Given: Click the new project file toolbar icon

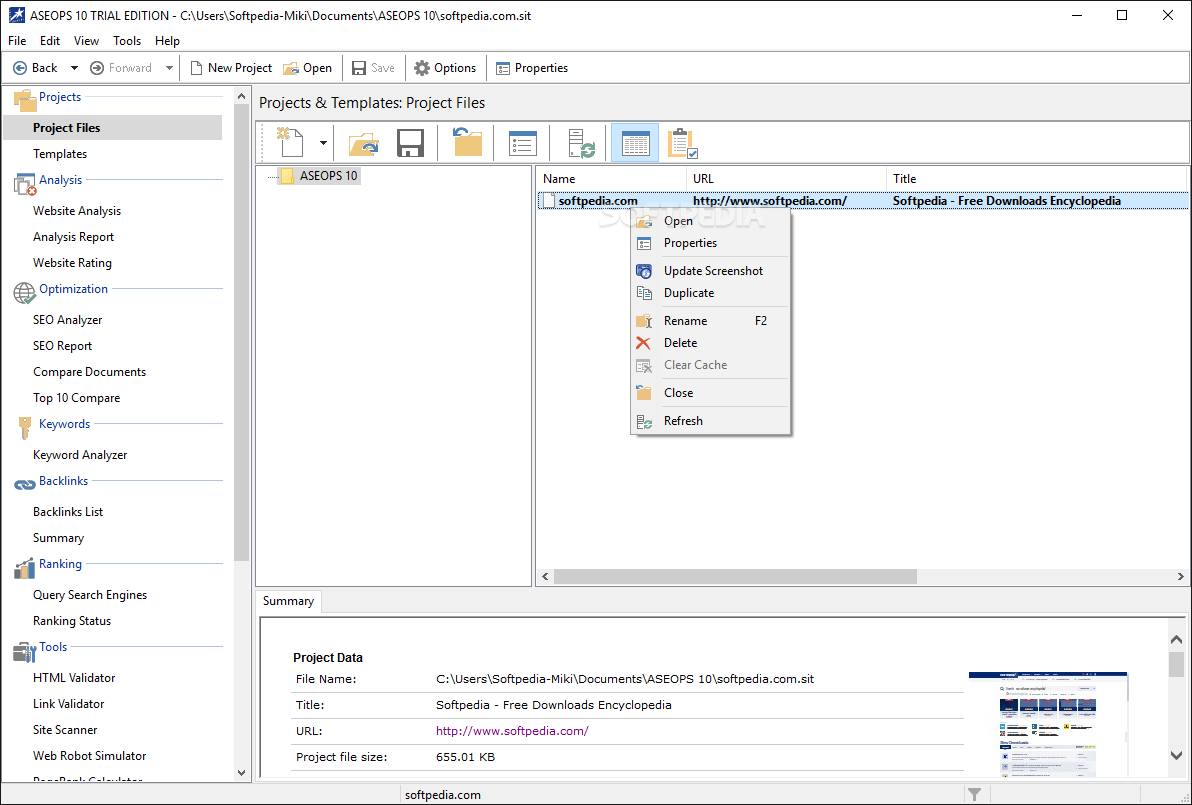Looking at the screenshot, I should coord(291,142).
